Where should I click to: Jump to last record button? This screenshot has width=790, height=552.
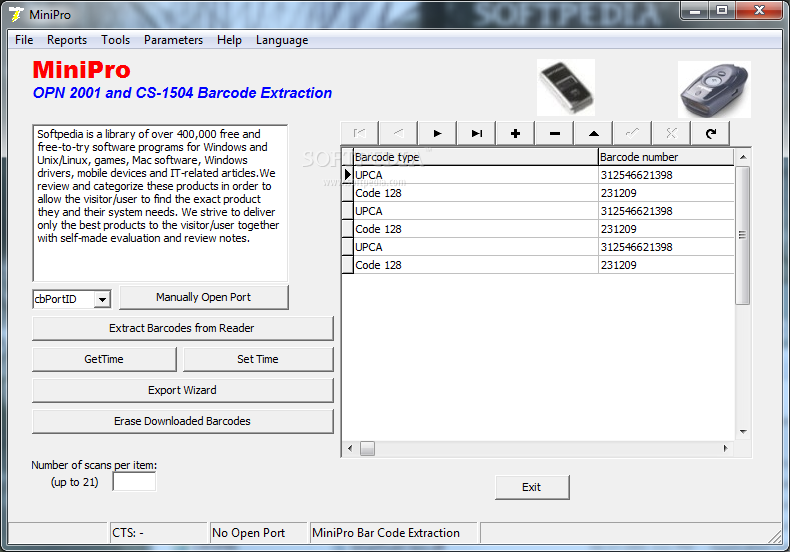pyautogui.click(x=477, y=133)
